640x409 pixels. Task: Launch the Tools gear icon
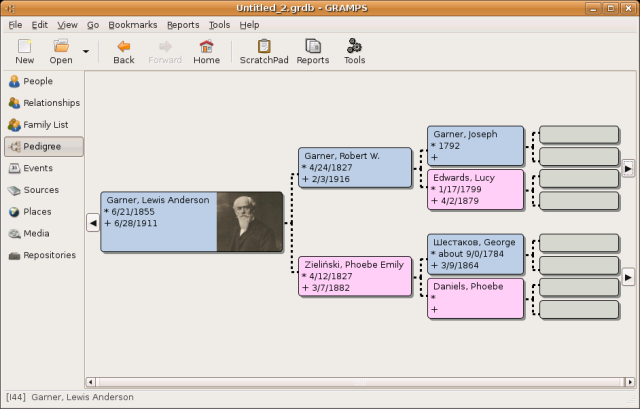[354, 46]
